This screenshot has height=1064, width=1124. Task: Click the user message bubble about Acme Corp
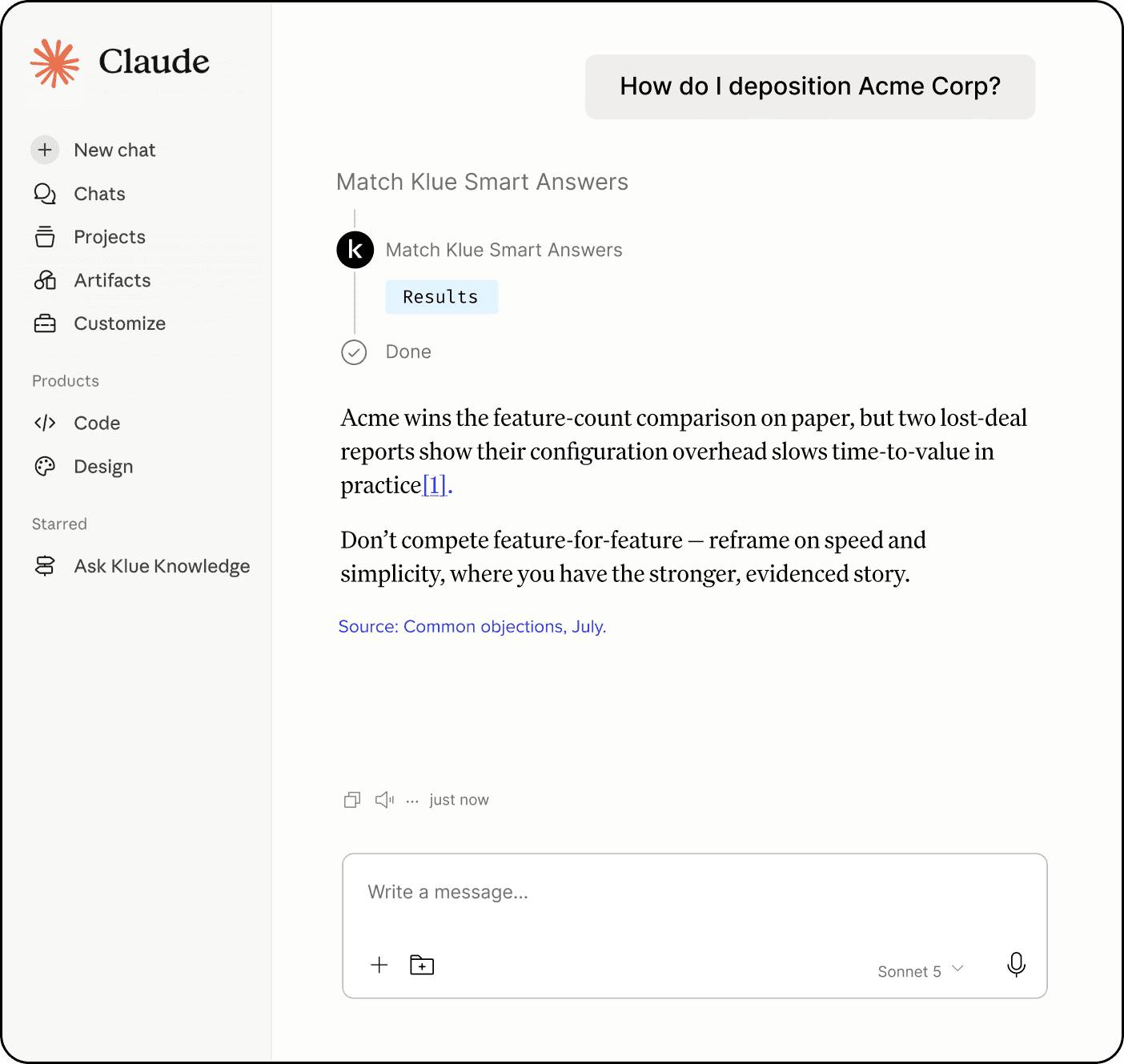pyautogui.click(x=810, y=86)
